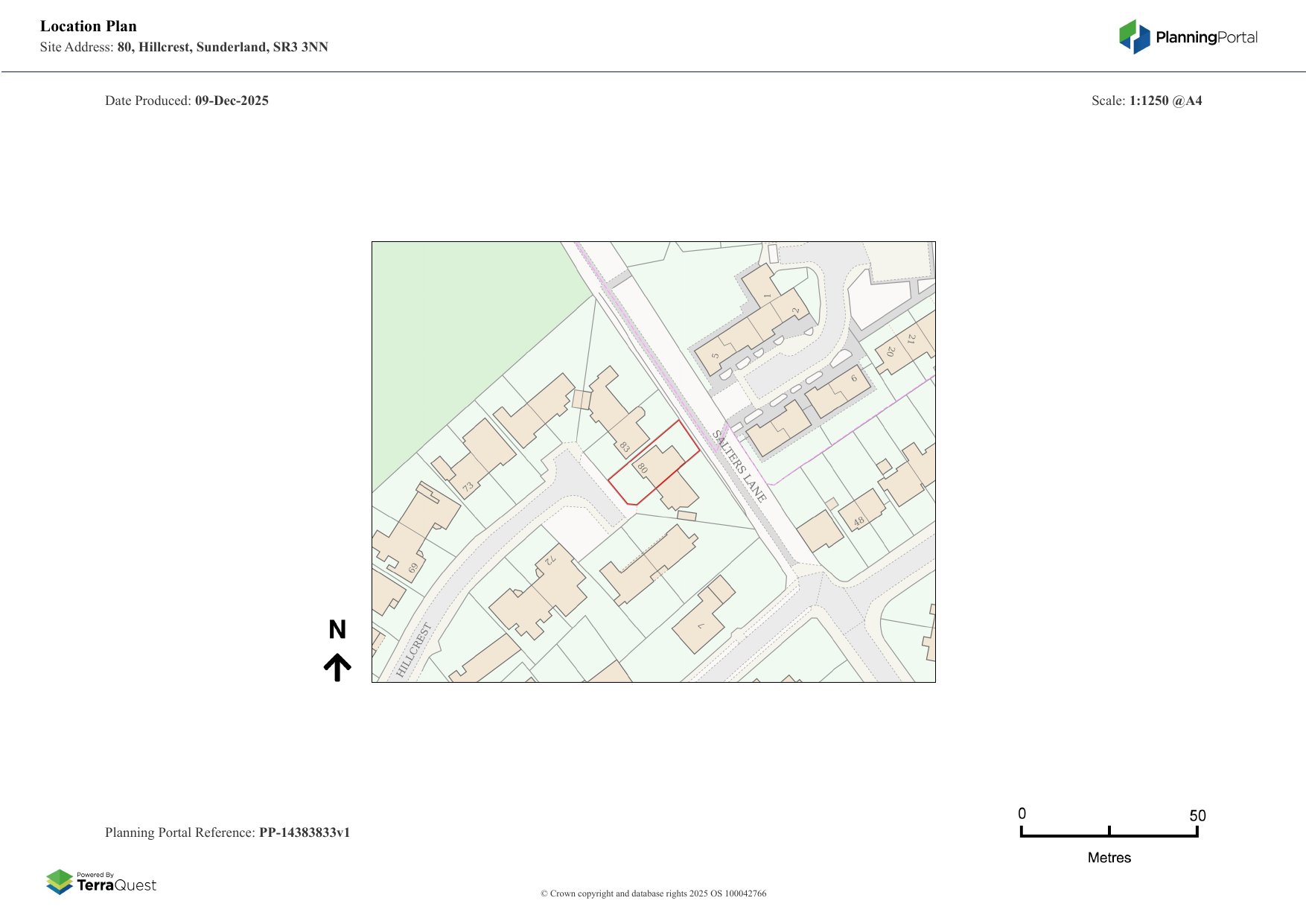Click the TerraQuest layered logo
Screen dimensions: 1306x924
pos(60,882)
